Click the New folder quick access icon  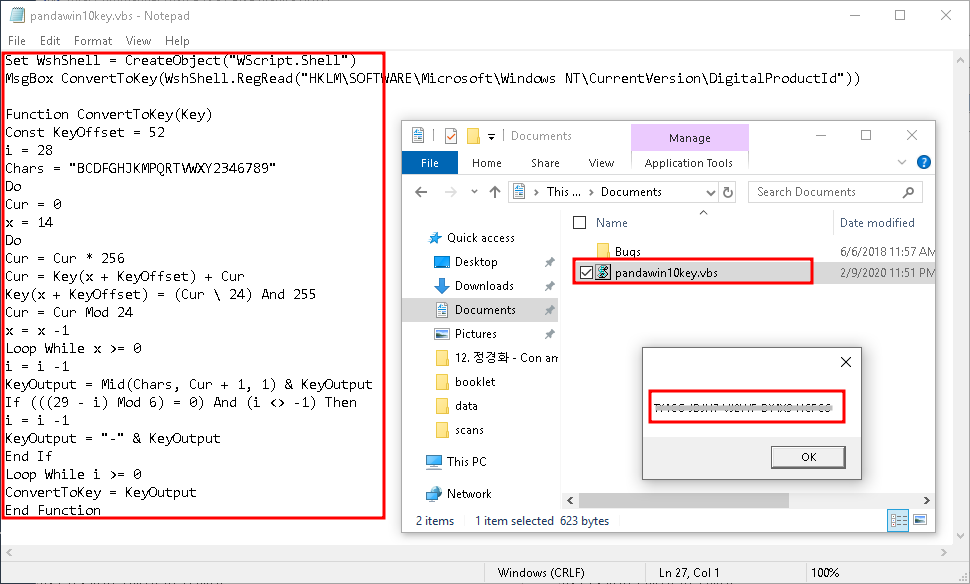pos(473,135)
